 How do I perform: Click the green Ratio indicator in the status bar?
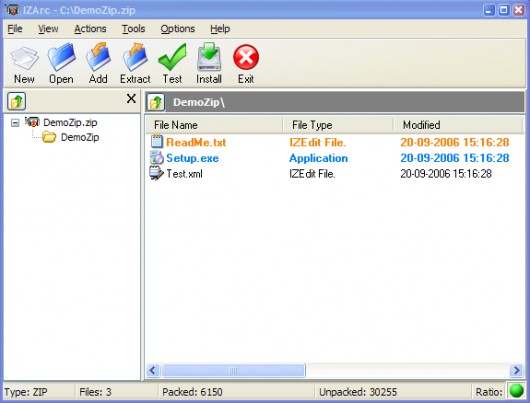coord(516,391)
